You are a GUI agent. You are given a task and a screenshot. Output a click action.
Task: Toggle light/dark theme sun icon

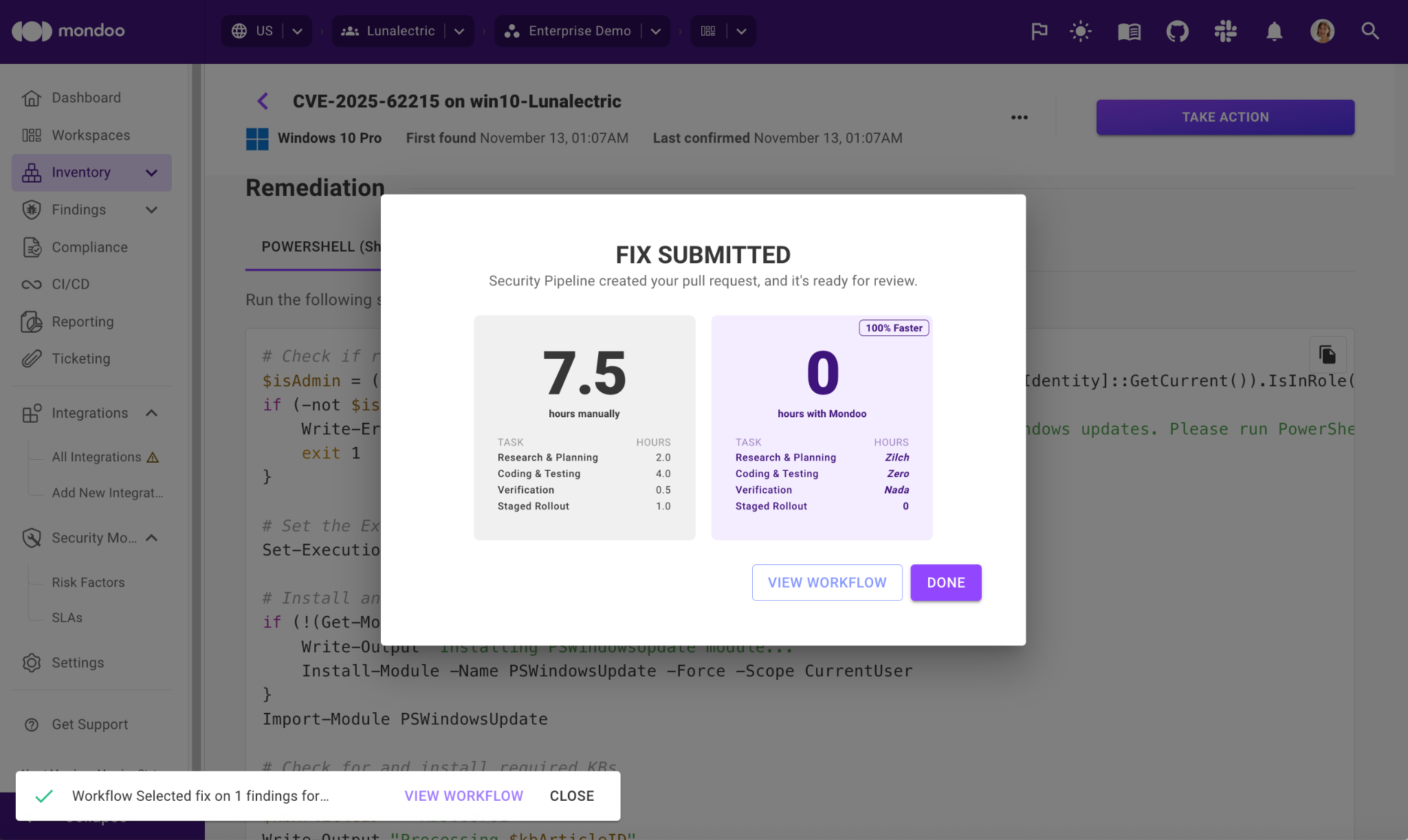coord(1080,31)
